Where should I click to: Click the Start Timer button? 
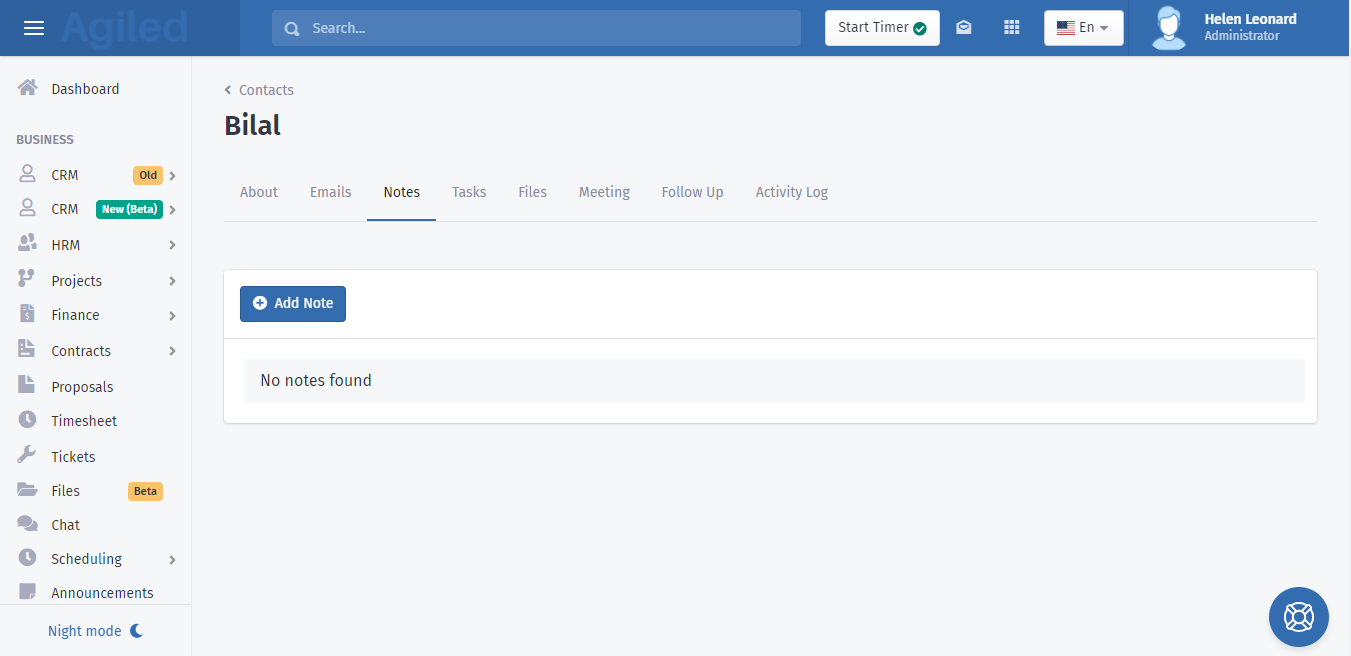(x=881, y=28)
